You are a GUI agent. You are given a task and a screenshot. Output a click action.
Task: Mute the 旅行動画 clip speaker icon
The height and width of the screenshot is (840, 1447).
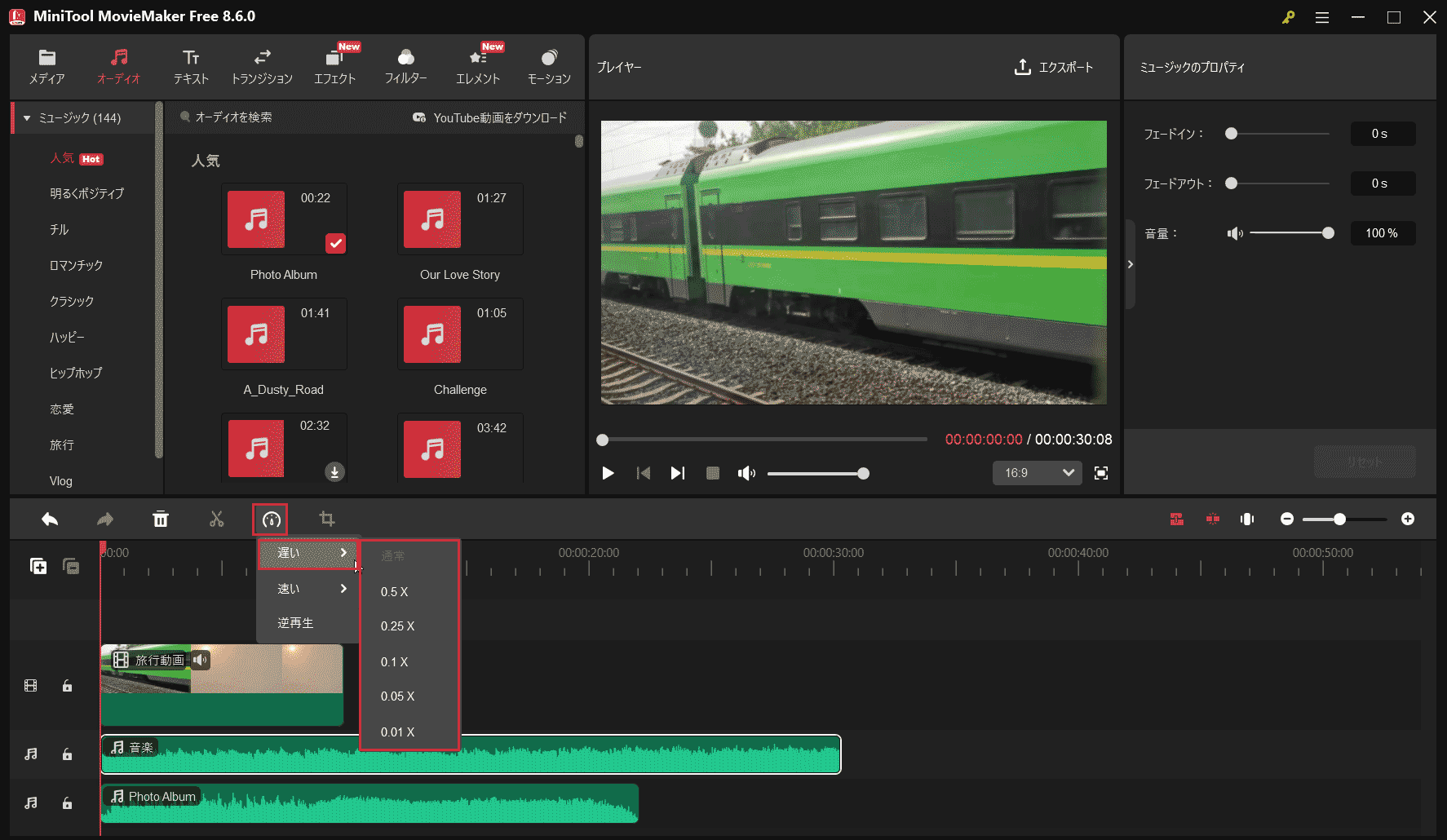[x=199, y=661]
